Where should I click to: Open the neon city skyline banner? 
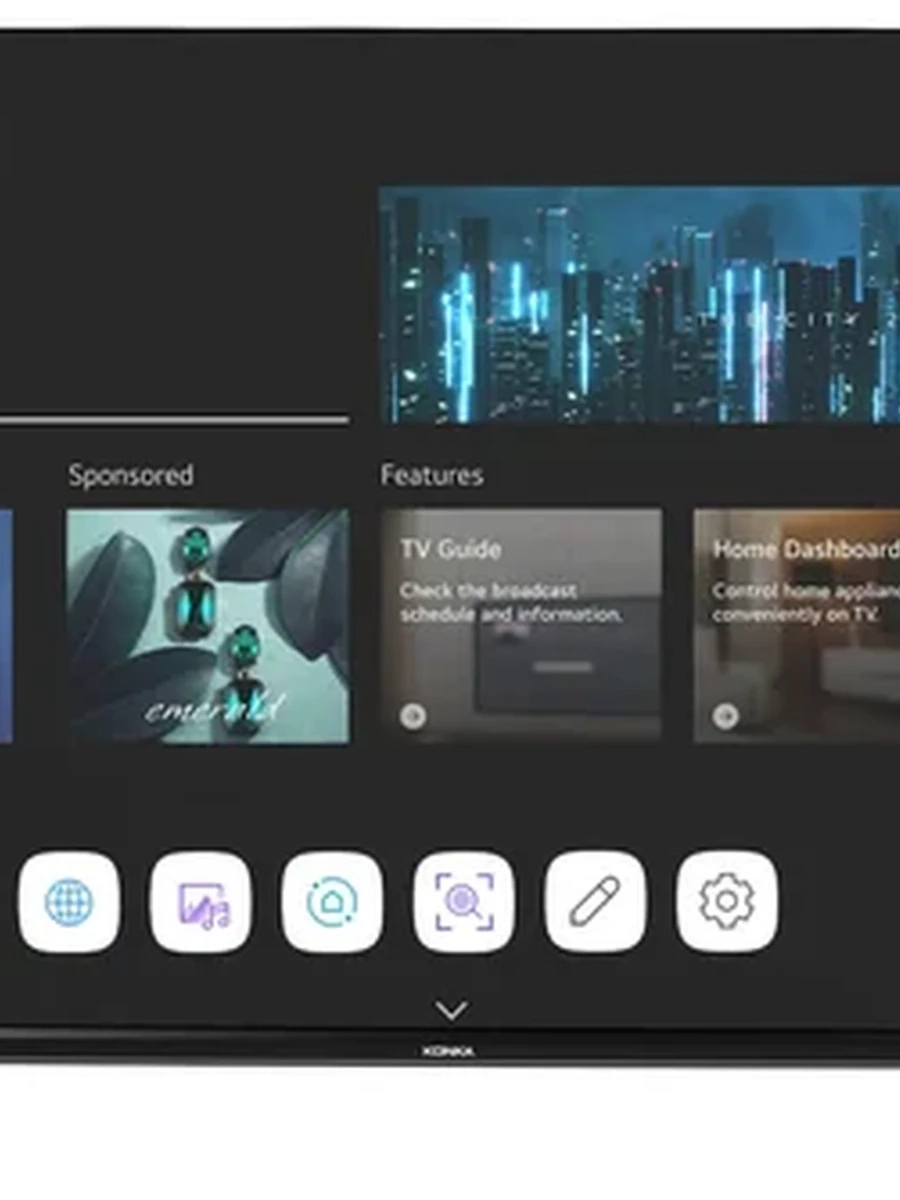[639, 304]
